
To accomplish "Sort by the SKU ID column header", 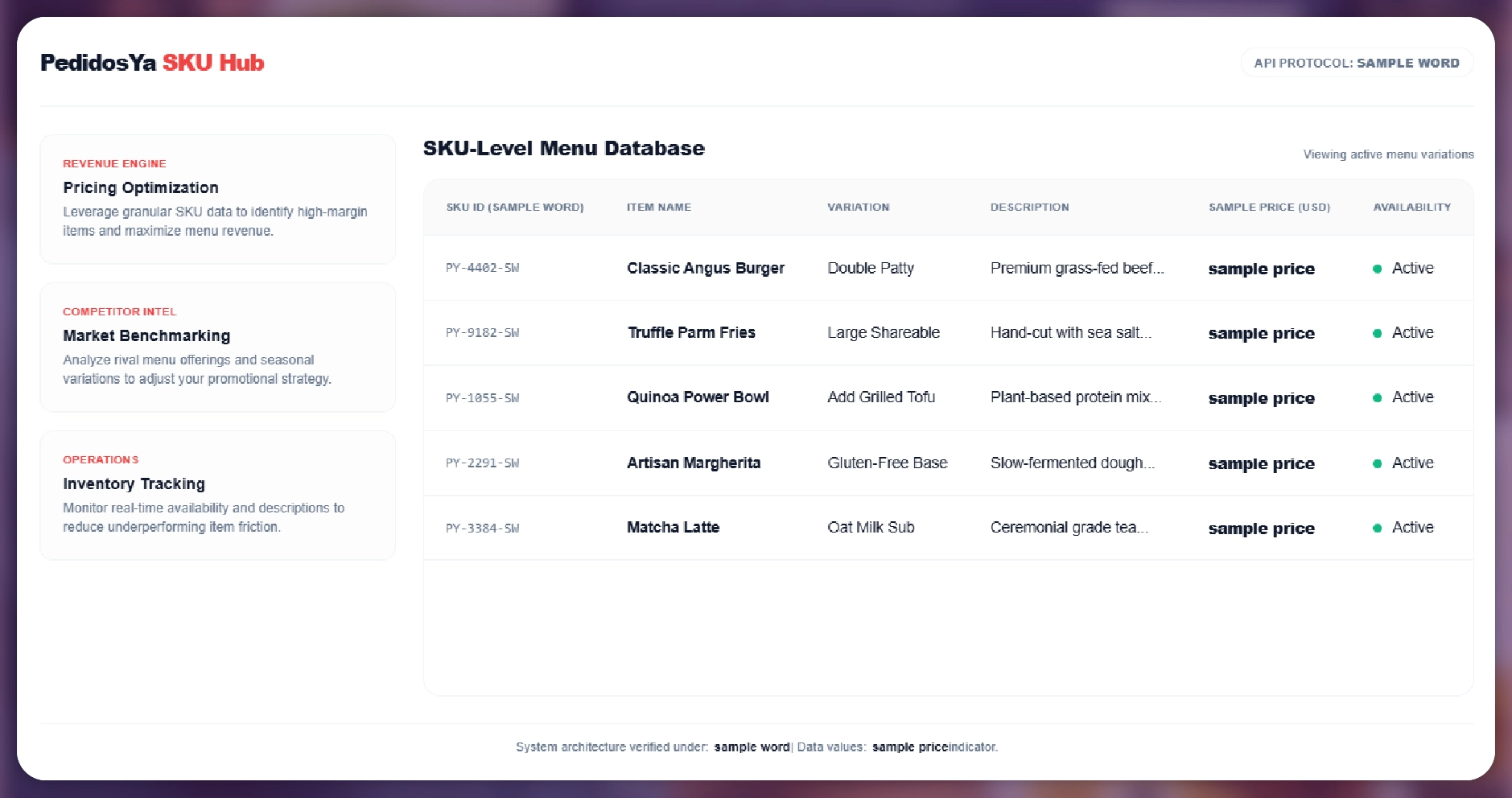I will pyautogui.click(x=515, y=208).
